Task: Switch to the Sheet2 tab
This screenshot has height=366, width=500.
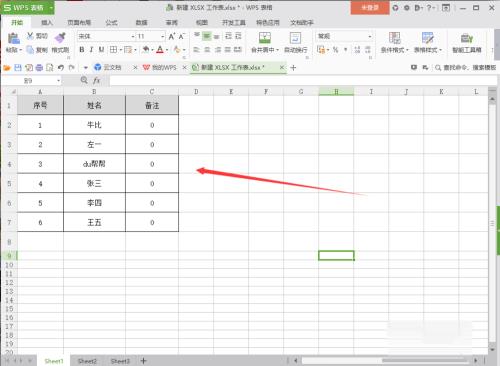Action: 87,361
